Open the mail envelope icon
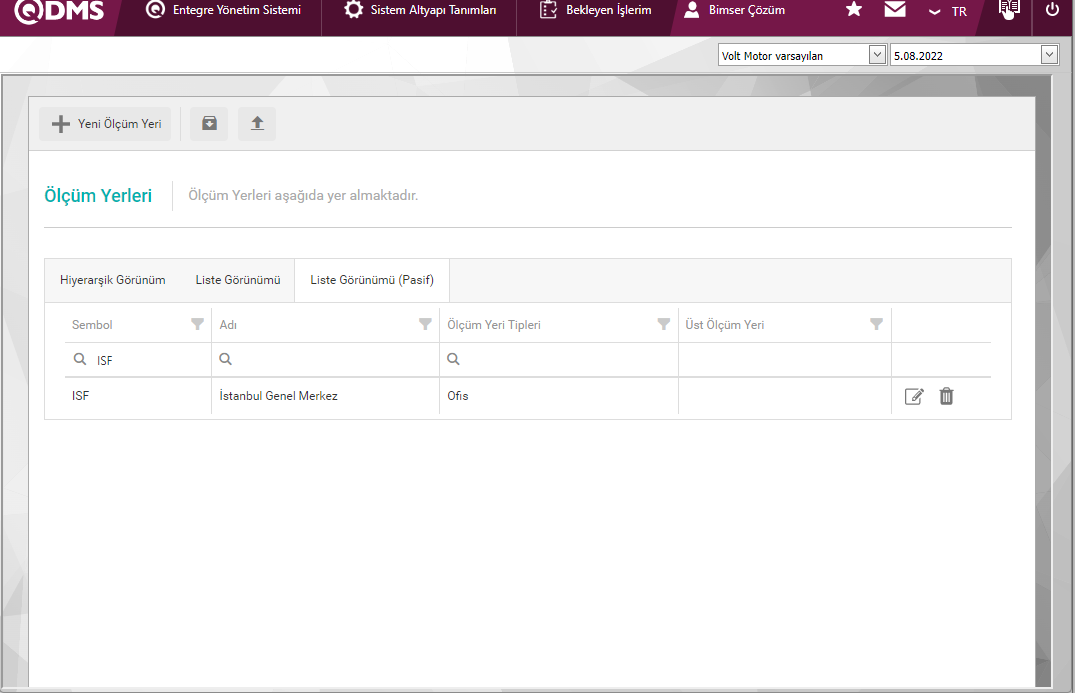This screenshot has width=1075, height=693. pyautogui.click(x=895, y=10)
